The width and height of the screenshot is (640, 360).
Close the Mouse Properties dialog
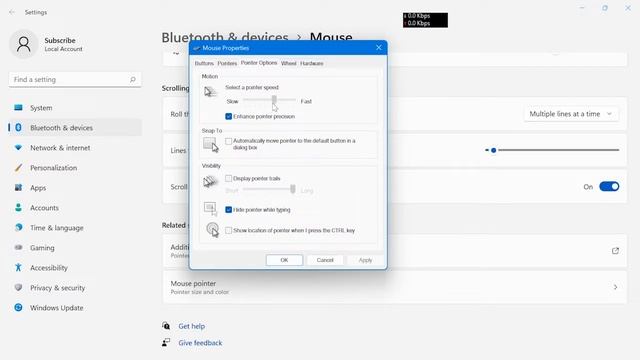coord(379,48)
